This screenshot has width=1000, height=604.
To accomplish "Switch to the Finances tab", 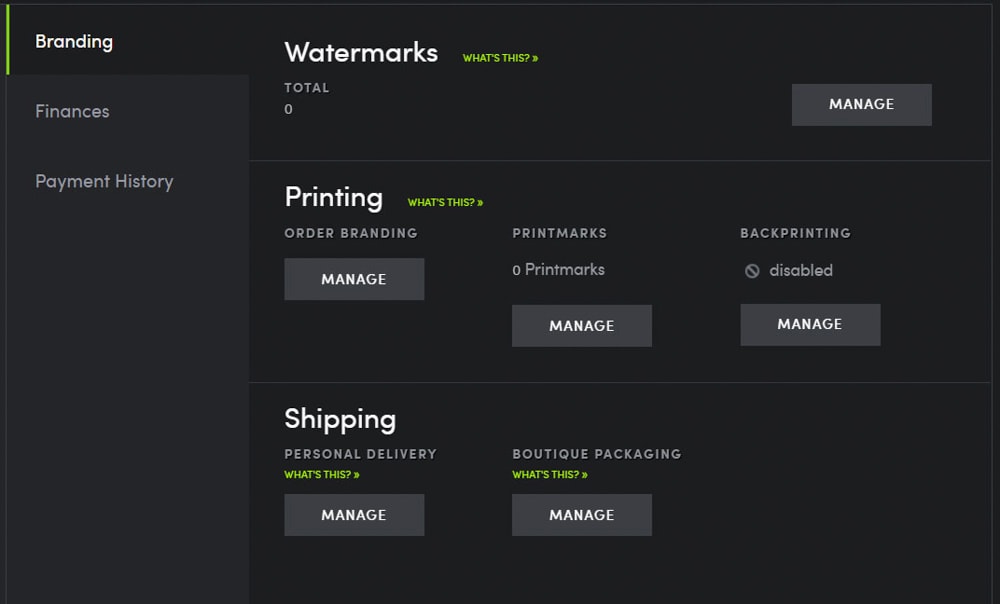I will [x=72, y=111].
